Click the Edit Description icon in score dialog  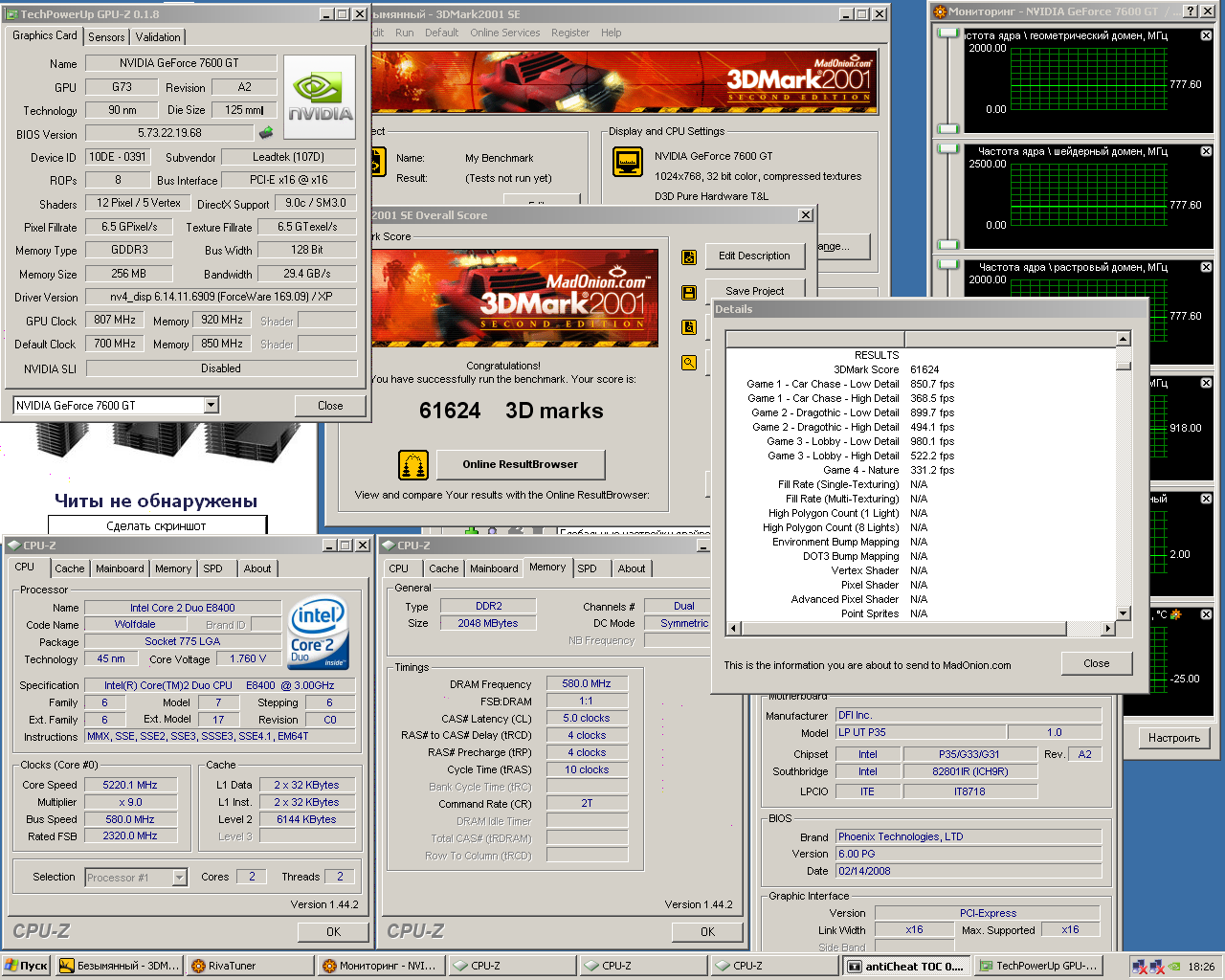(688, 256)
